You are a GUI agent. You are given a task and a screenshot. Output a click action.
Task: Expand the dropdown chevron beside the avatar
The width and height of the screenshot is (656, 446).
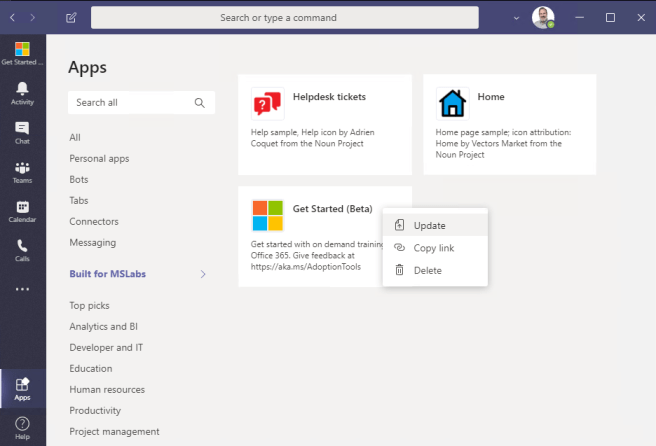(x=516, y=18)
